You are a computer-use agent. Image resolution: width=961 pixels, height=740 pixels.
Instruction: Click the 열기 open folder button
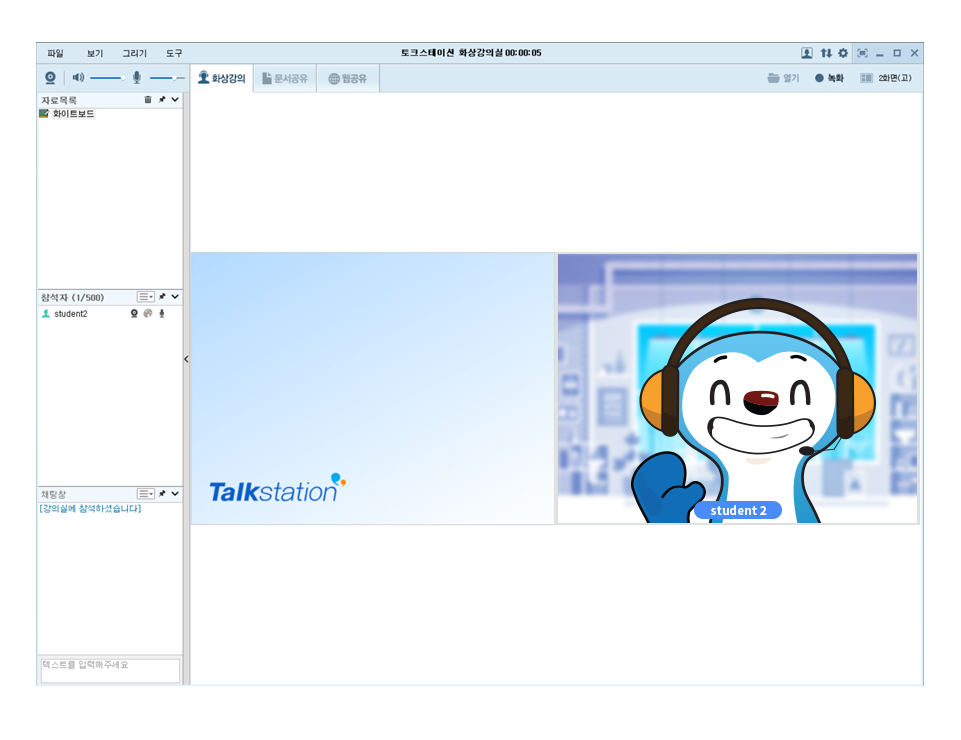click(x=783, y=78)
